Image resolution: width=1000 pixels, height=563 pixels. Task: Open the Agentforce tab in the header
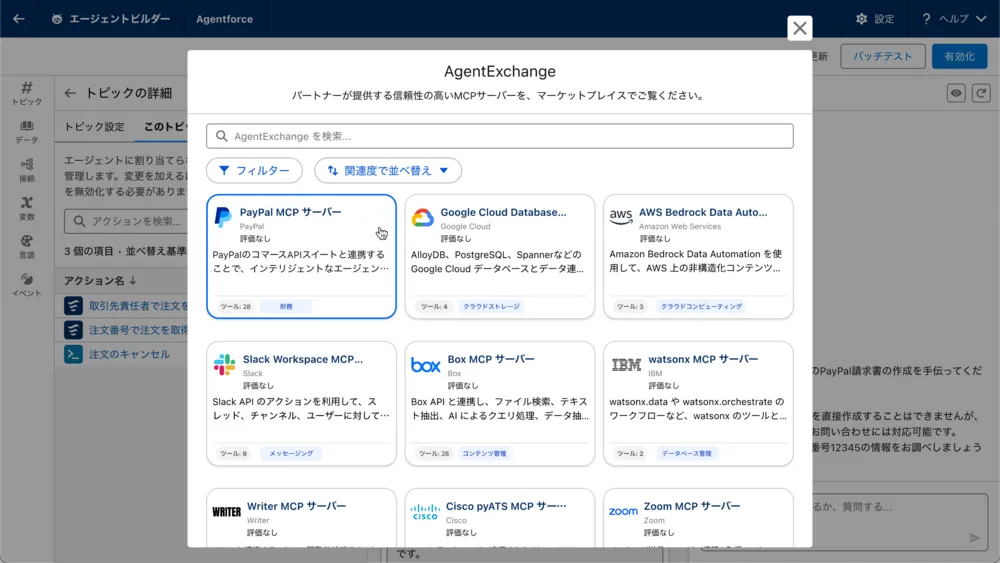(x=224, y=19)
